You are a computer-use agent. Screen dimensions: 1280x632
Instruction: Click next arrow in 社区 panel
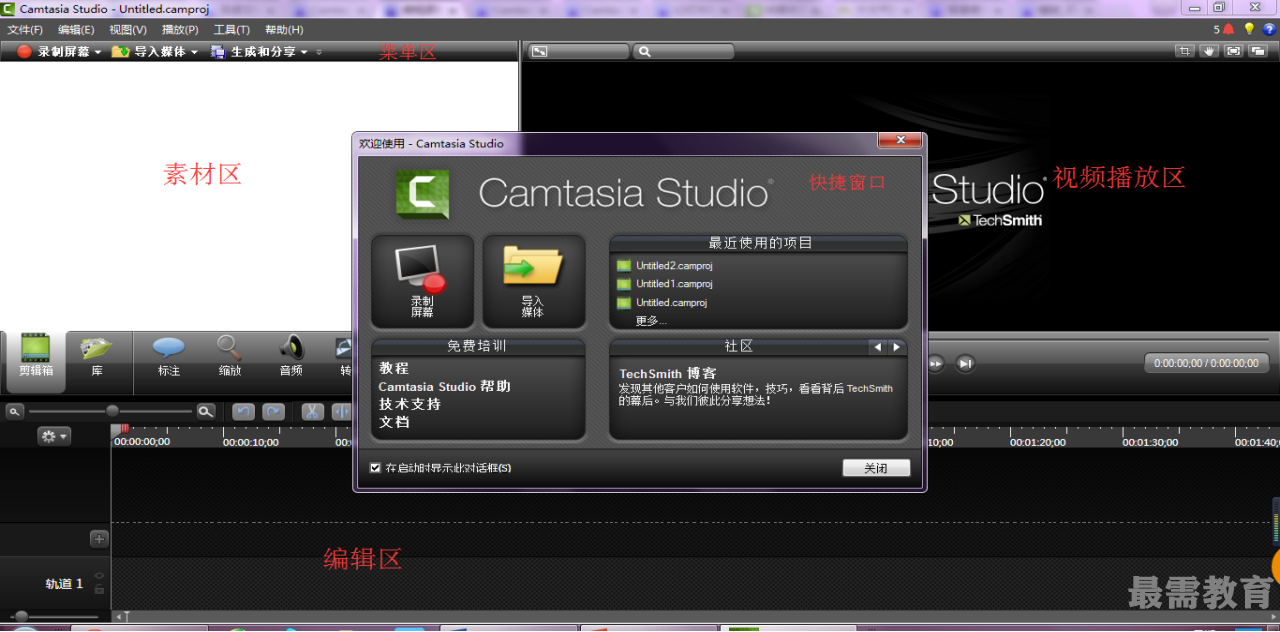pos(897,347)
